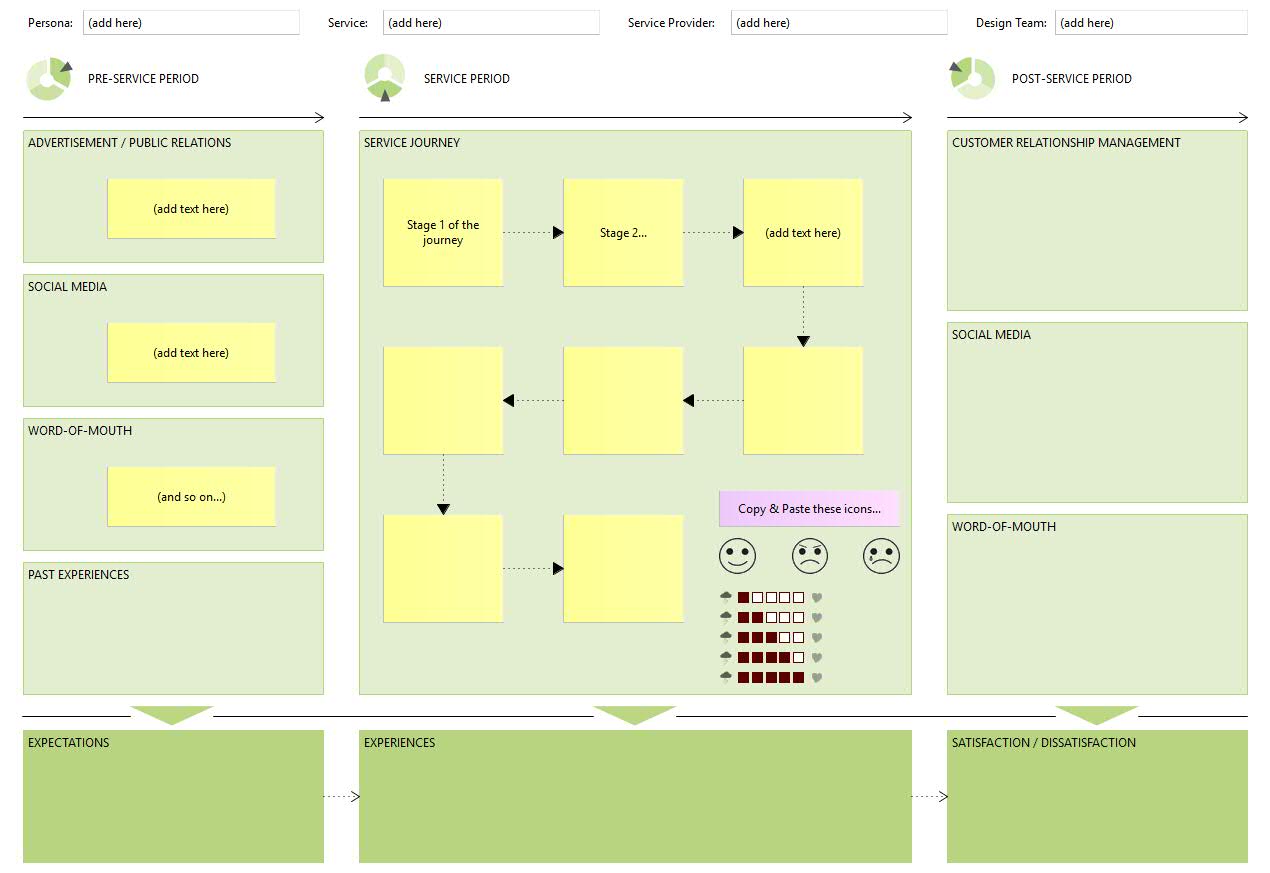1270x873 pixels.
Task: Select the heart icon on the one-square rating row
Action: (x=816, y=598)
